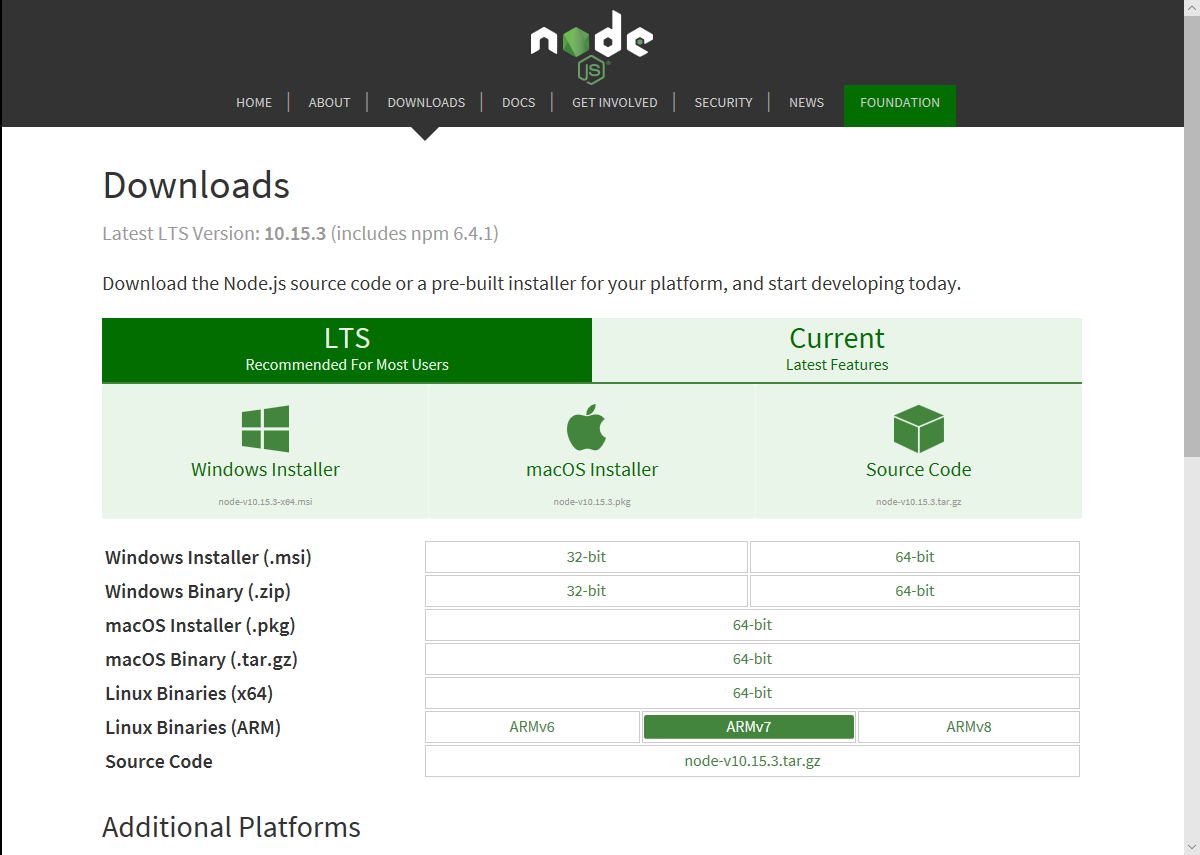Download Windows Binary (.zip) 32-bit
Image resolution: width=1200 pixels, height=855 pixels.
[586, 591]
